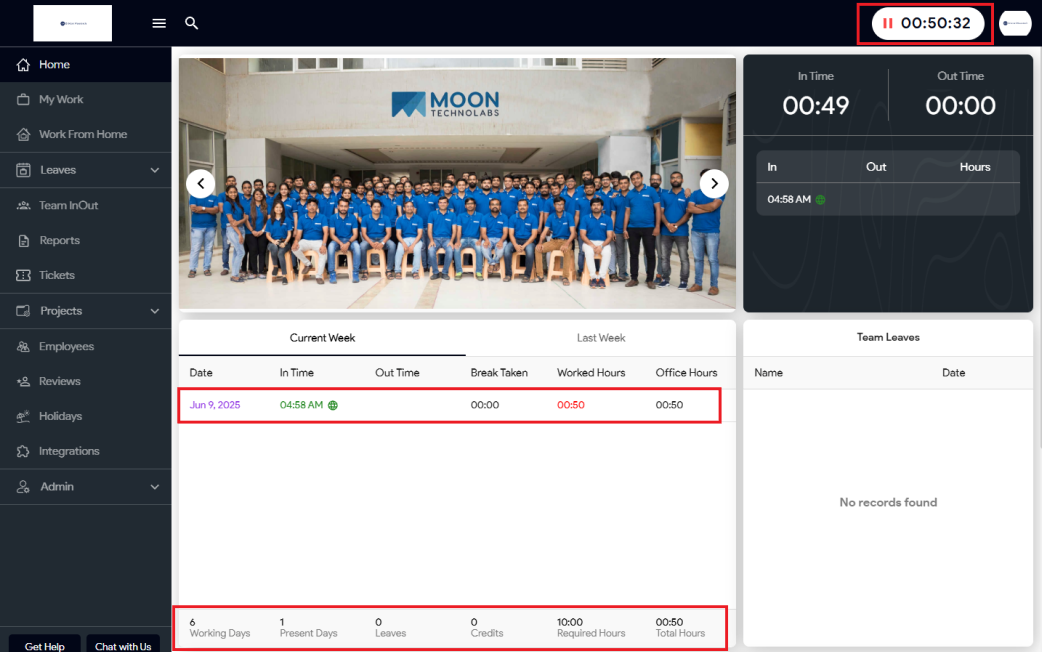1042x652 pixels.
Task: Select the Current Week tab
Action: click(x=322, y=338)
